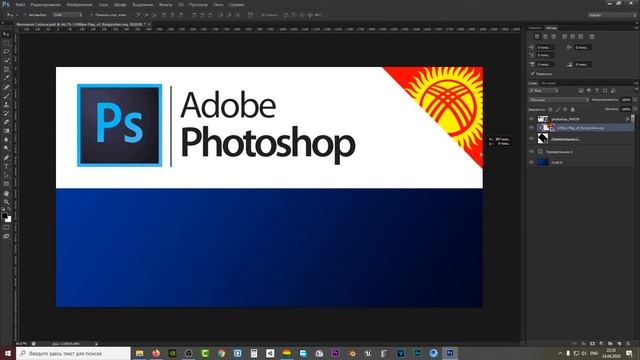Click the Photoshop icon in the taskbar

[450, 353]
